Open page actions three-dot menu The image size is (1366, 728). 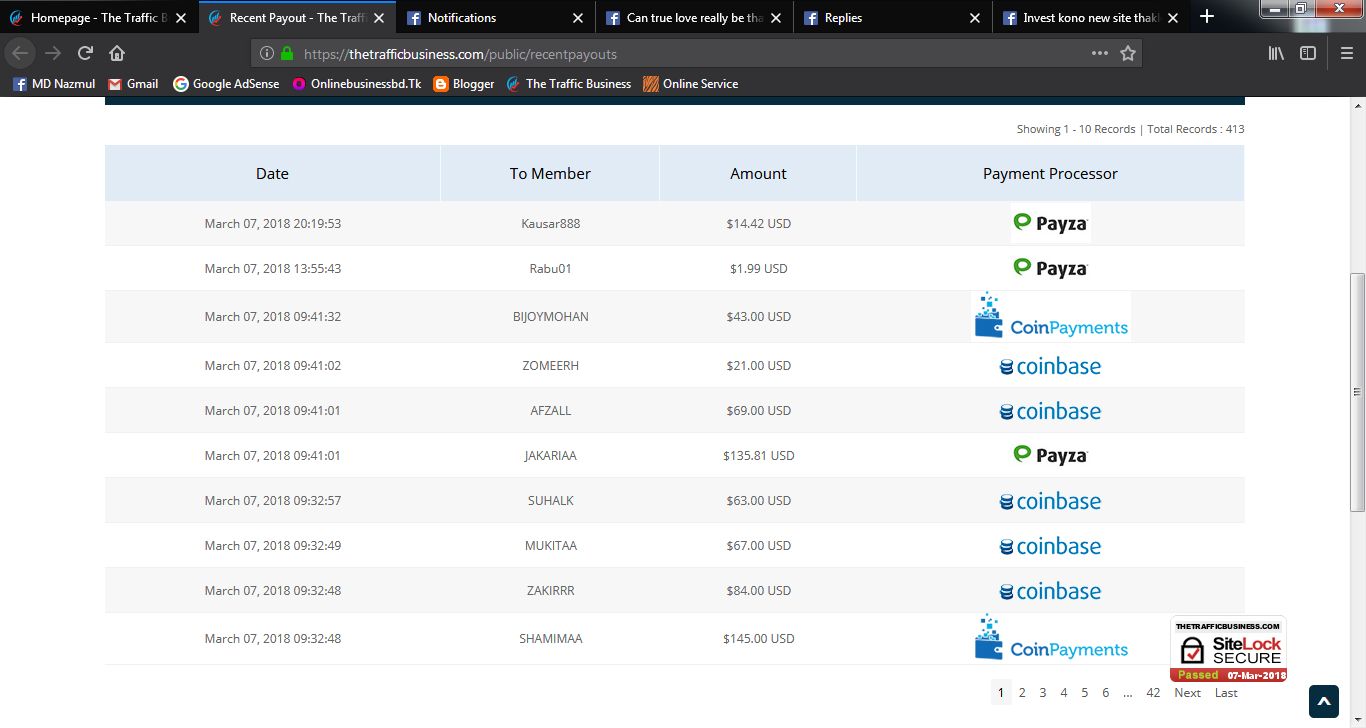(x=1099, y=53)
